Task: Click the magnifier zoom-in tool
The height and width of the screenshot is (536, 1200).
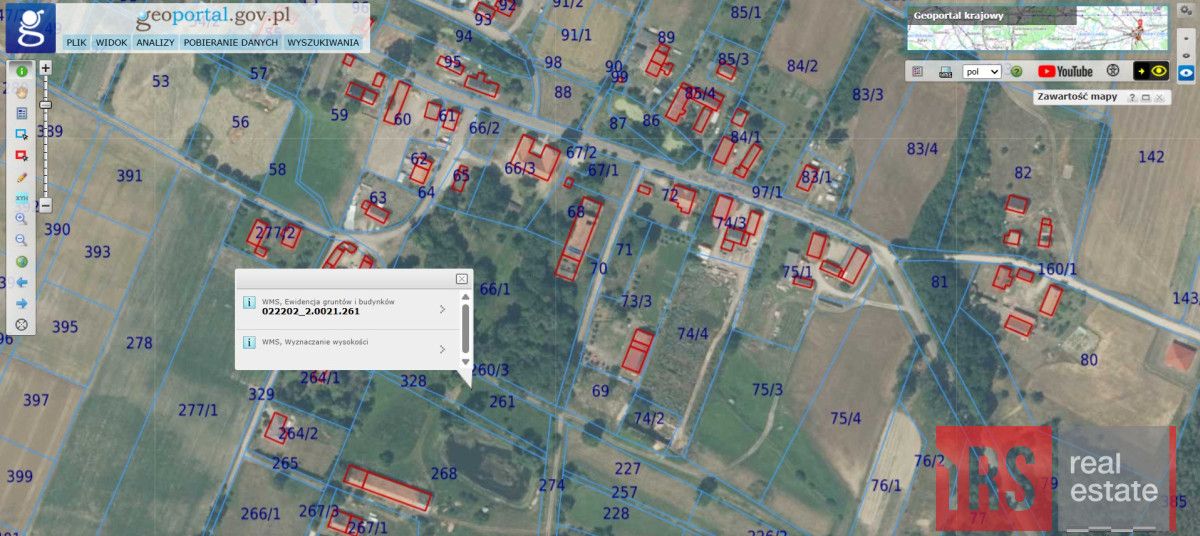Action: click(x=21, y=219)
